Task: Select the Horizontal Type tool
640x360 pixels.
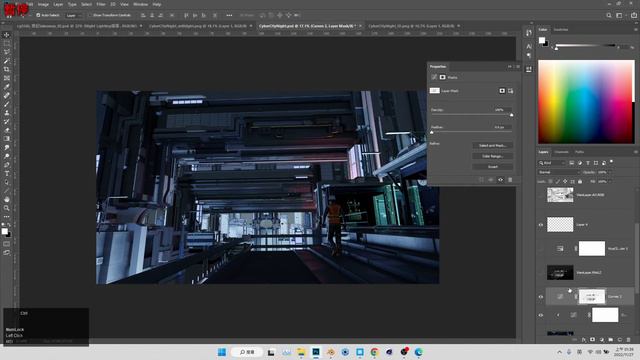Action: [x=7, y=173]
